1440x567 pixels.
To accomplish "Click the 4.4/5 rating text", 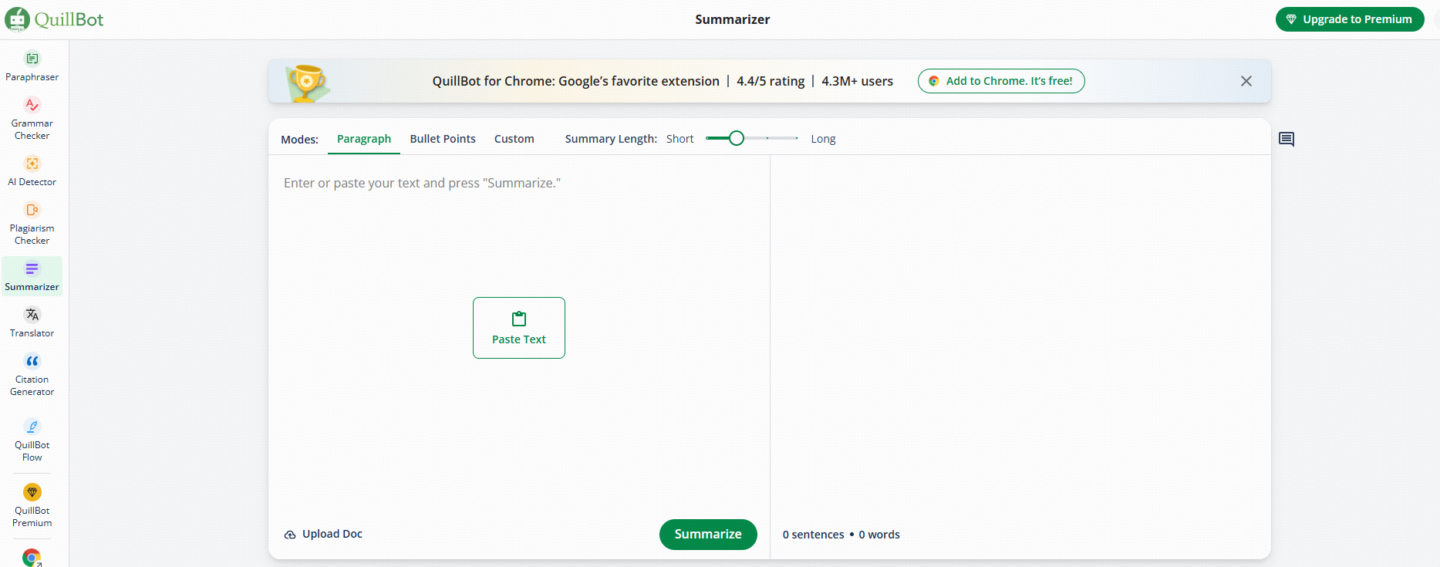I will [x=770, y=81].
